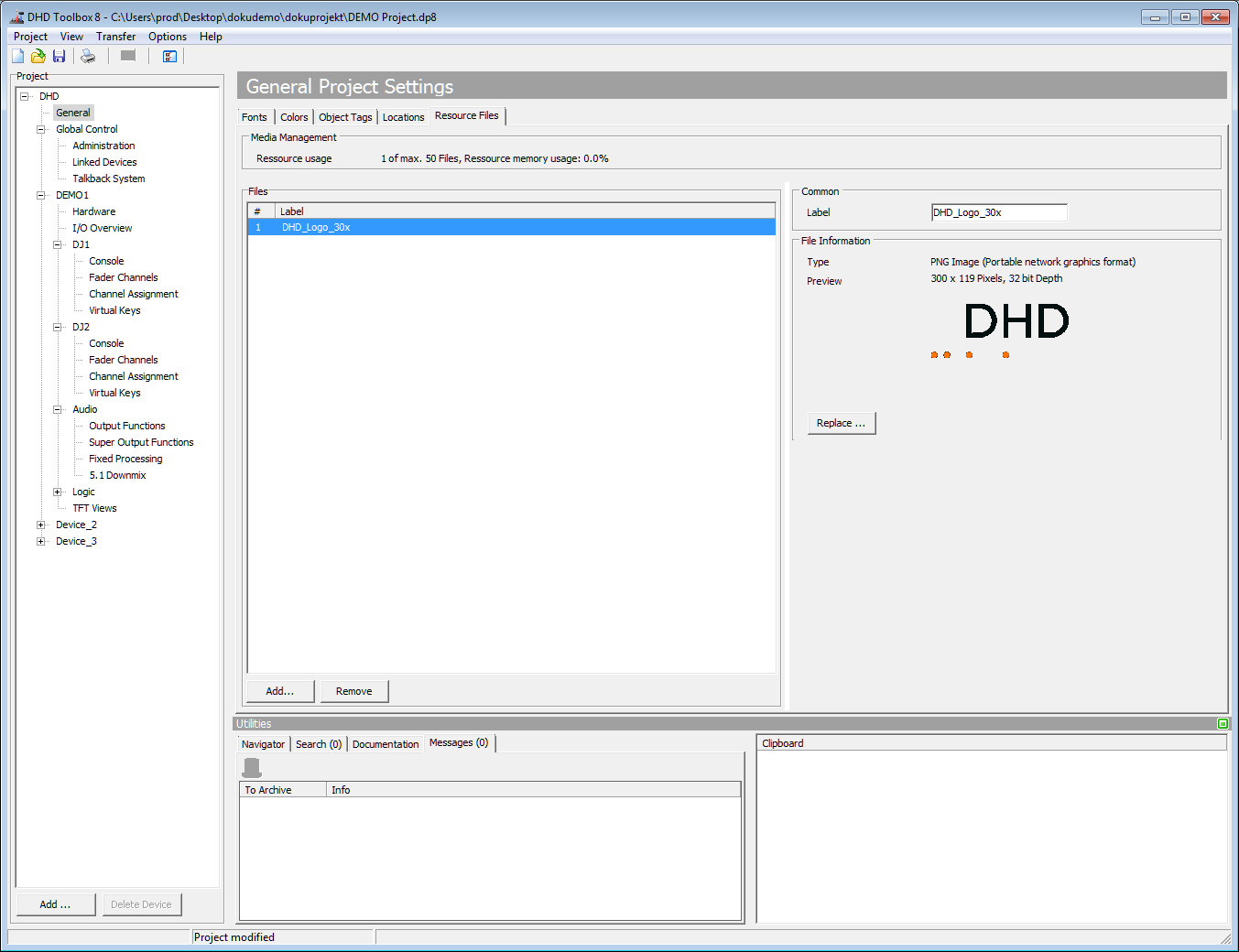This screenshot has height=952, width=1239.
Task: Click Add to insert a new resource file
Action: [x=279, y=690]
